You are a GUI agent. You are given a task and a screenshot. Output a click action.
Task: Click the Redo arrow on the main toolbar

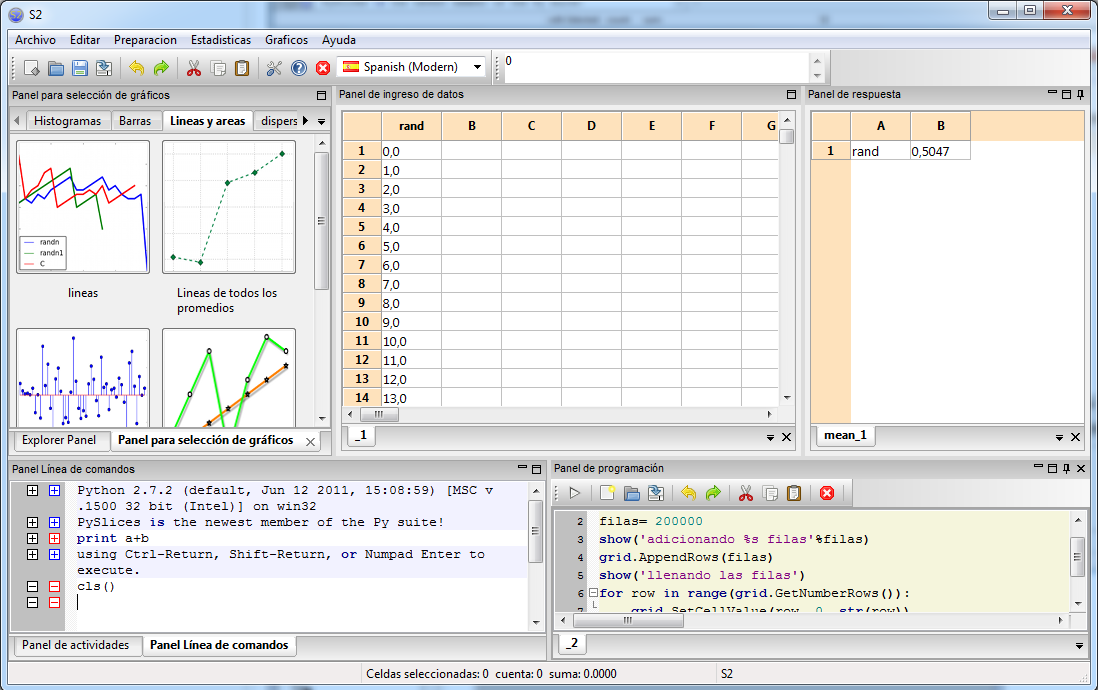click(x=161, y=67)
